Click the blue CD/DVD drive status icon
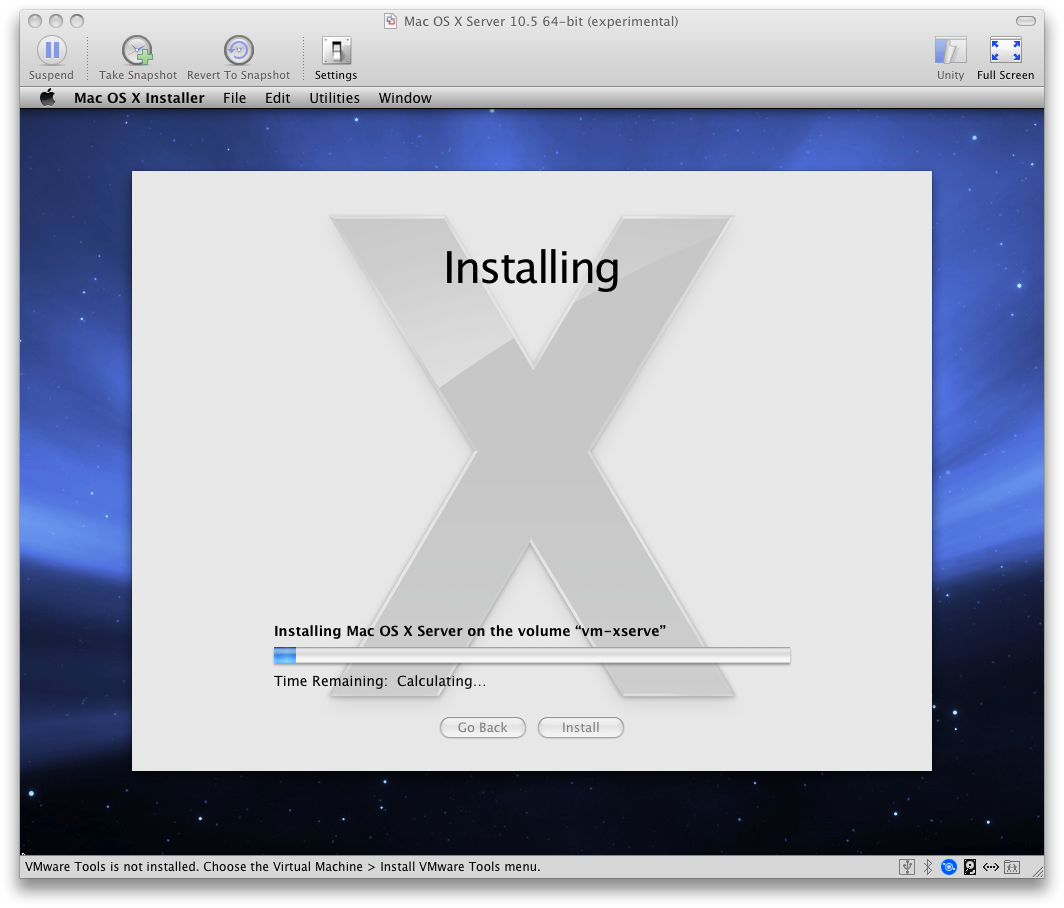 point(949,867)
